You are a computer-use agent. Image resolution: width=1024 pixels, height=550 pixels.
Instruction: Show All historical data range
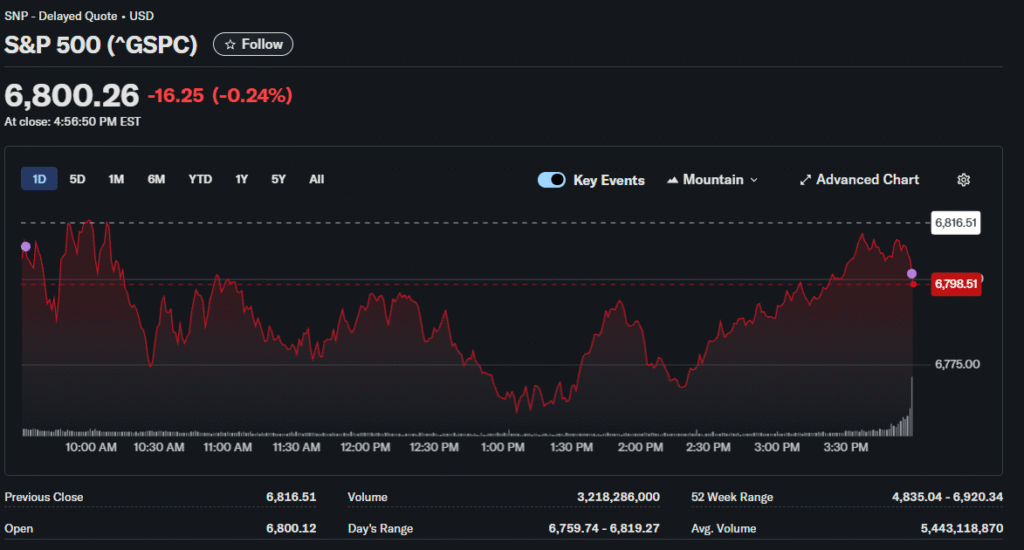coord(316,179)
